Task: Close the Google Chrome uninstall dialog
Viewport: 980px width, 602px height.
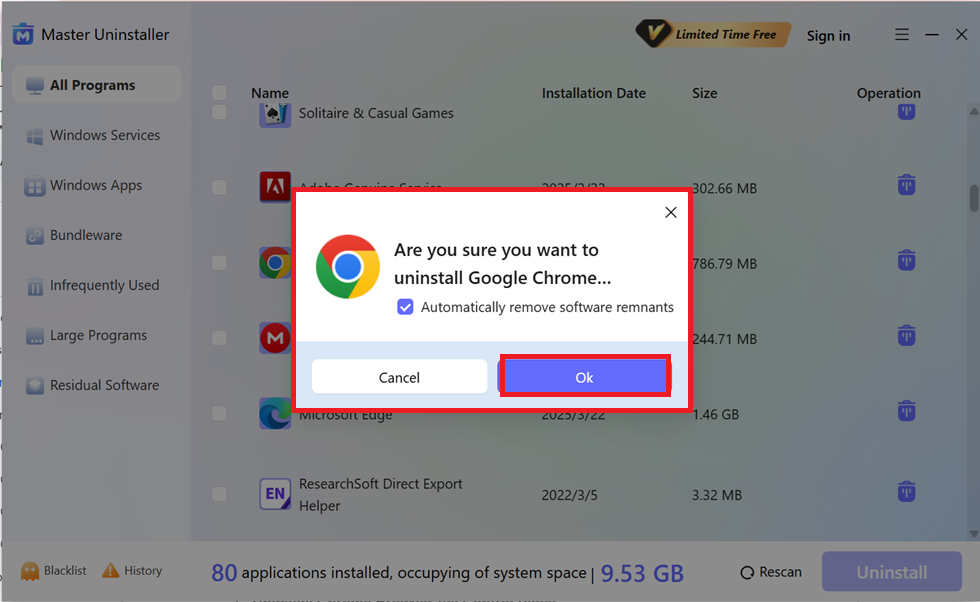Action: point(671,213)
